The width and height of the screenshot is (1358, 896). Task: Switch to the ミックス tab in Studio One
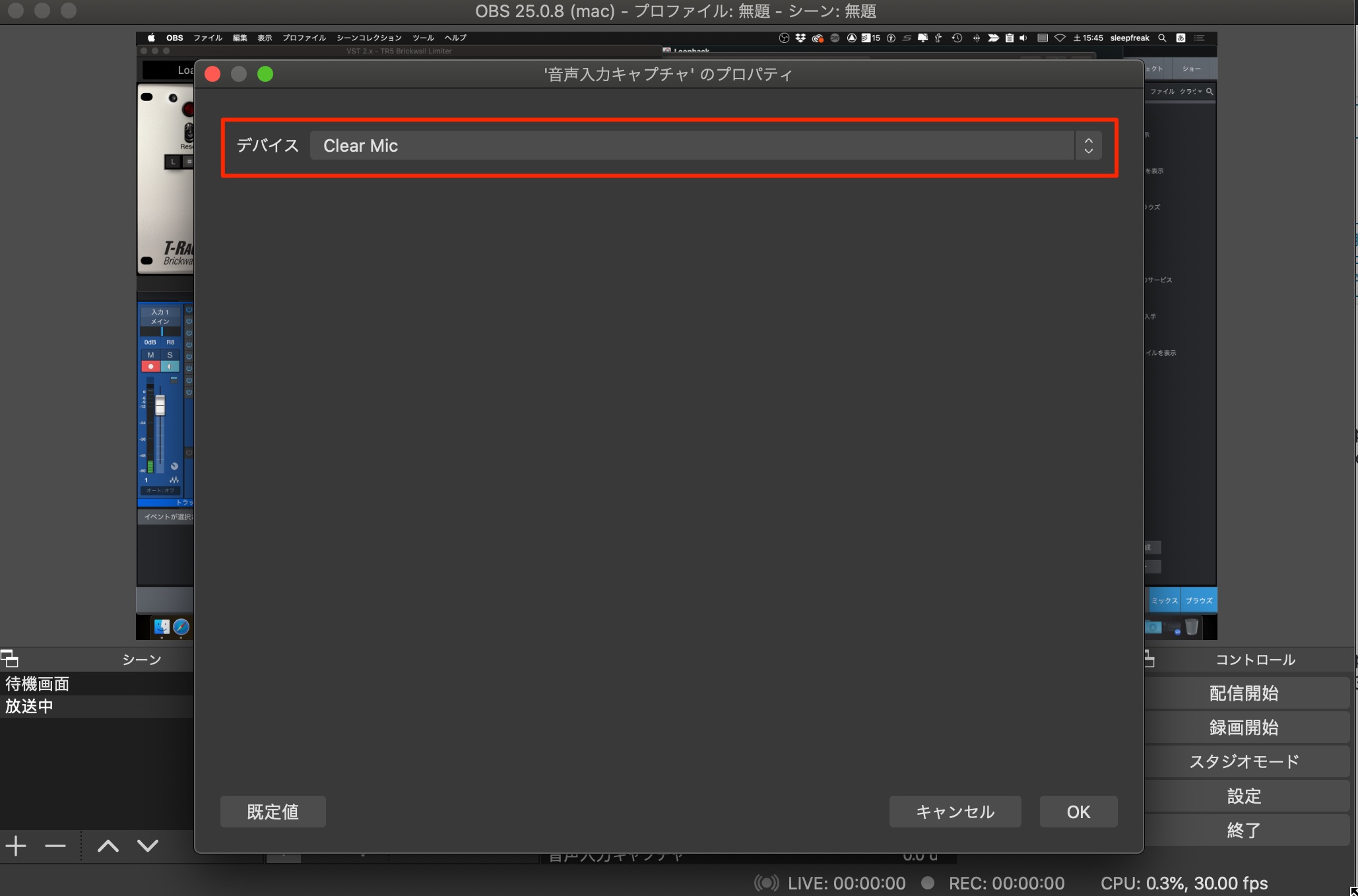tap(1164, 600)
